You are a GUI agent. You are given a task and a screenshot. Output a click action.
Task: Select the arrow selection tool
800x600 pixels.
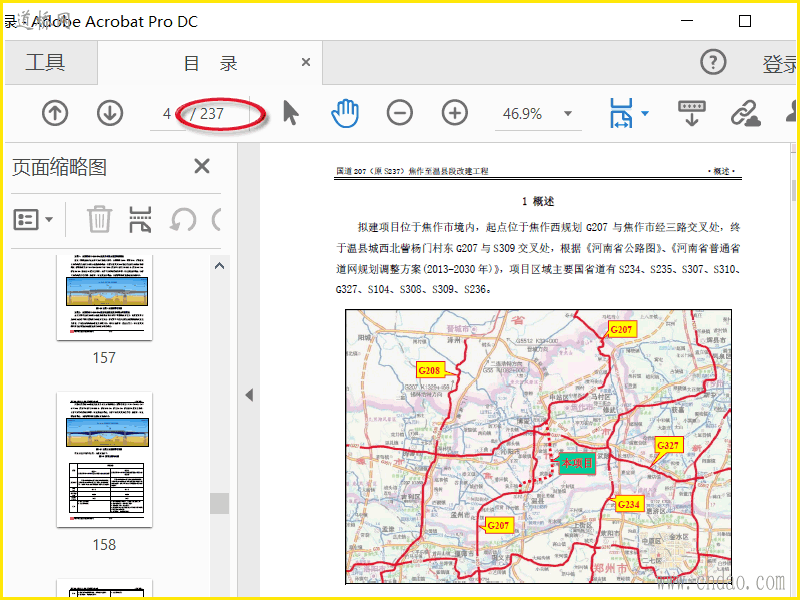coord(290,113)
